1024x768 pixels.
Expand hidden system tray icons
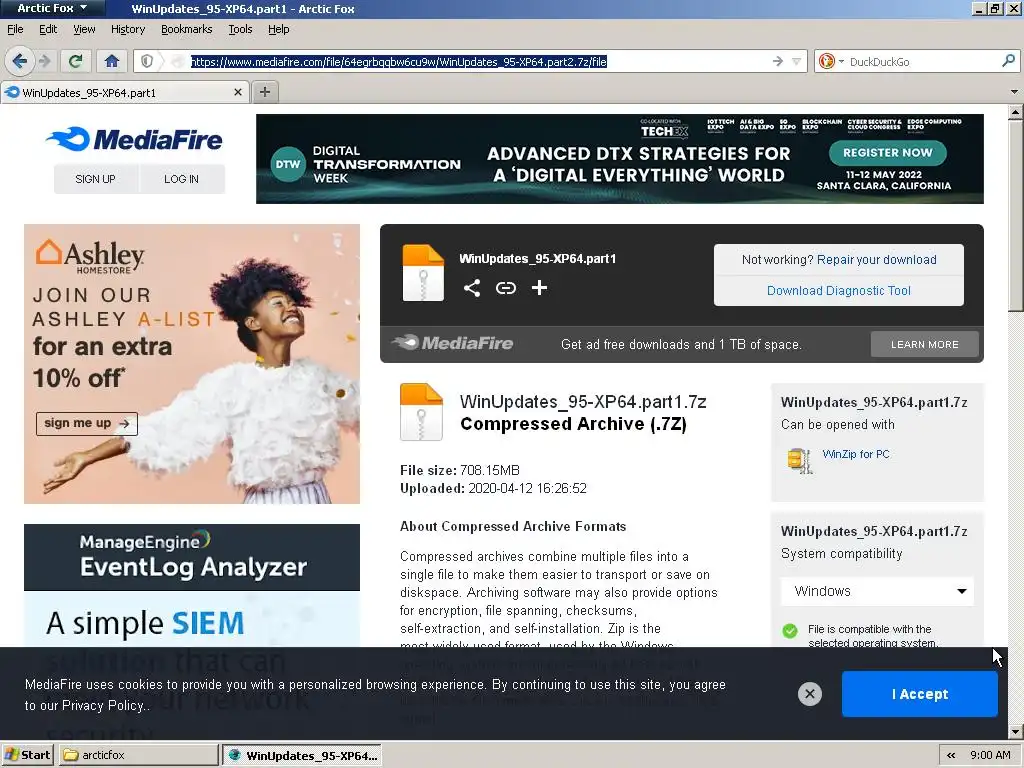coord(951,755)
